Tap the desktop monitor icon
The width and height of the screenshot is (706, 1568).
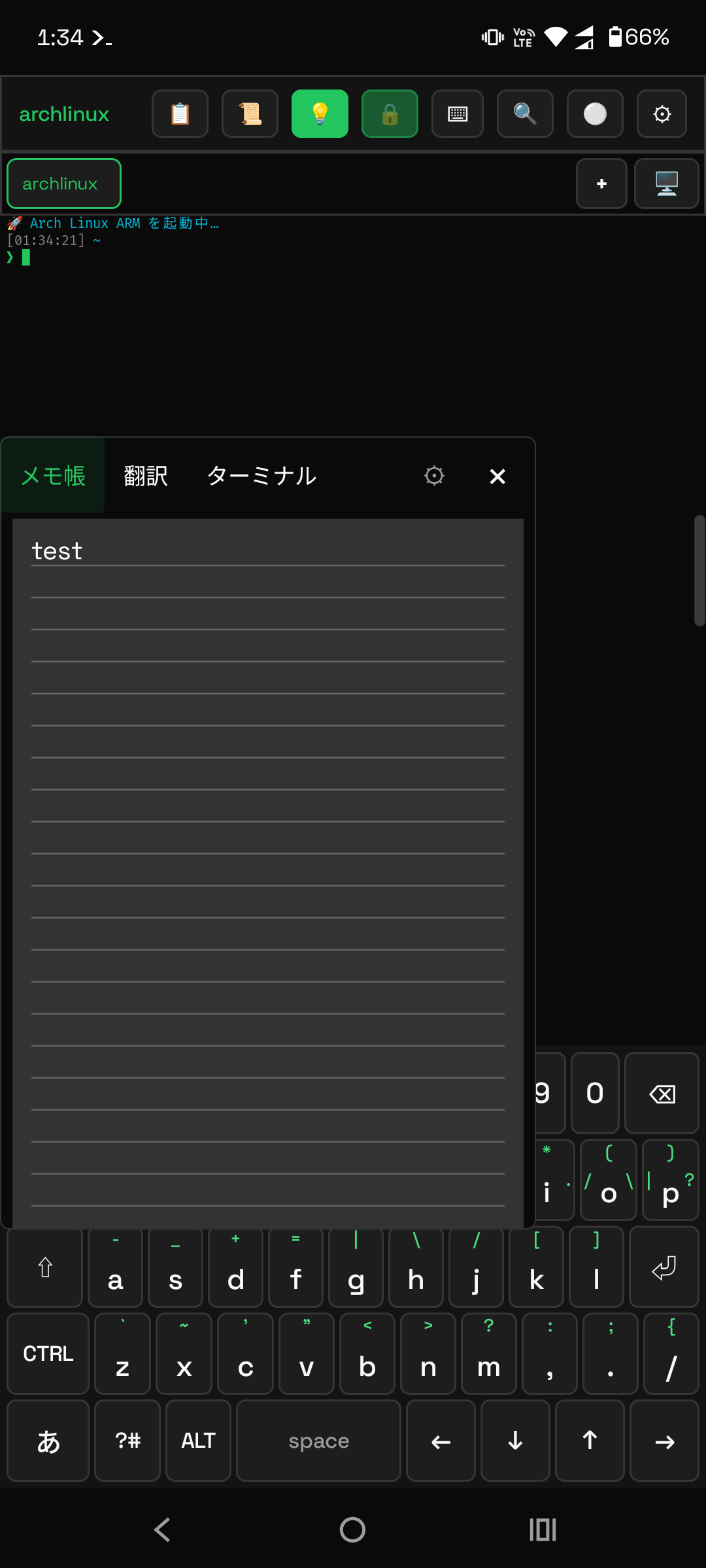click(667, 184)
